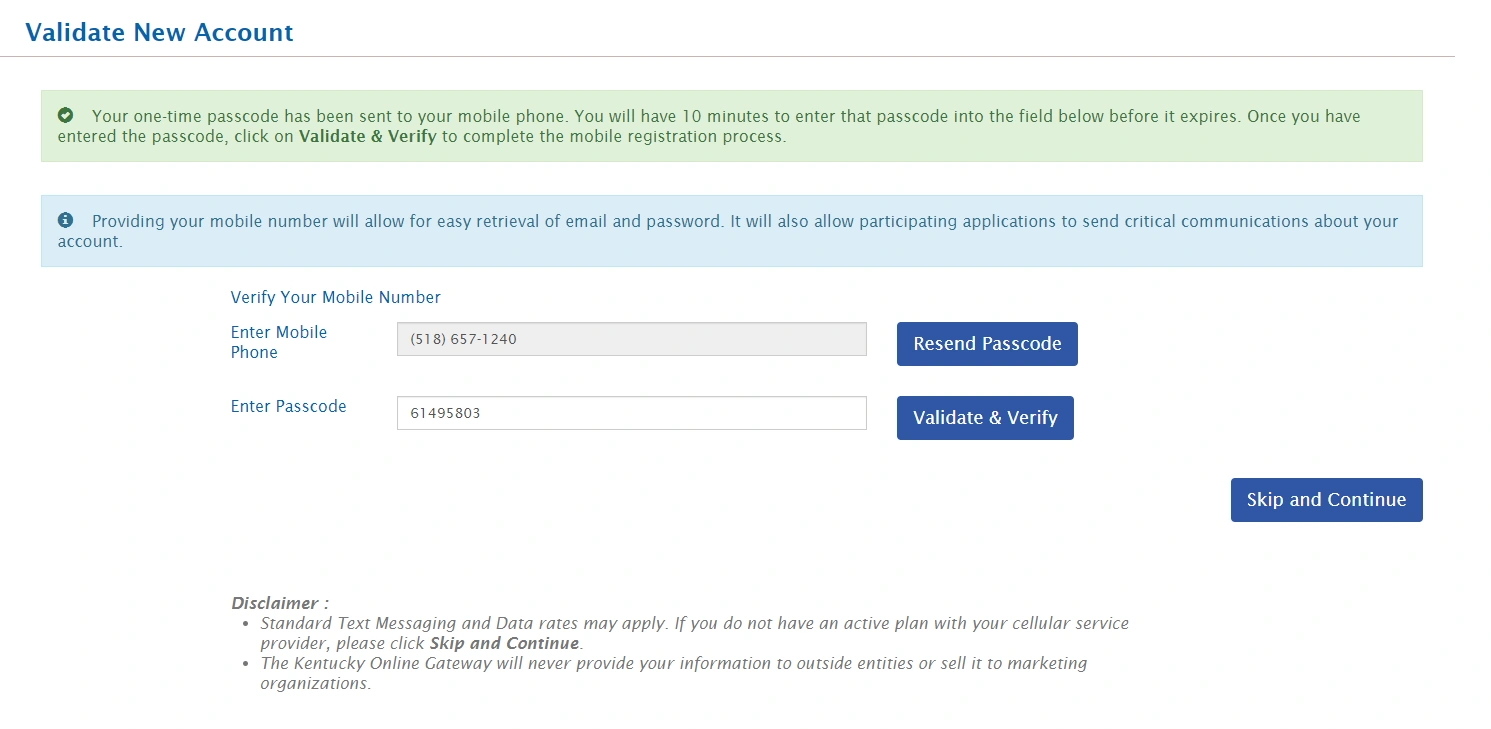The image size is (1491, 729).
Task: Focus the Enter Passcode input field
Action: coord(631,413)
